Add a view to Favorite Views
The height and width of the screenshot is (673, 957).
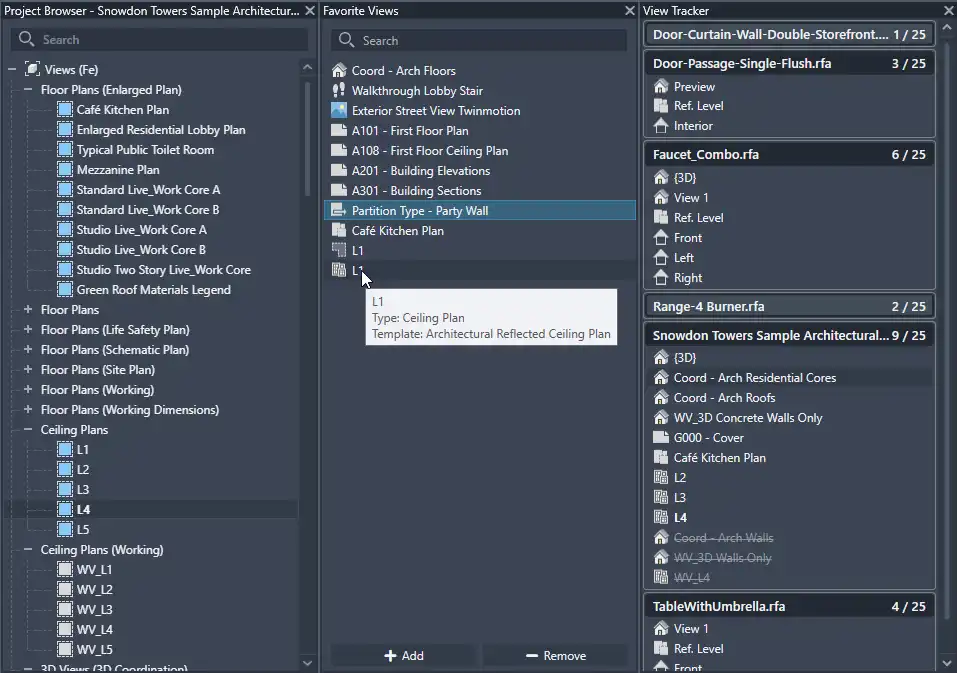coord(404,655)
